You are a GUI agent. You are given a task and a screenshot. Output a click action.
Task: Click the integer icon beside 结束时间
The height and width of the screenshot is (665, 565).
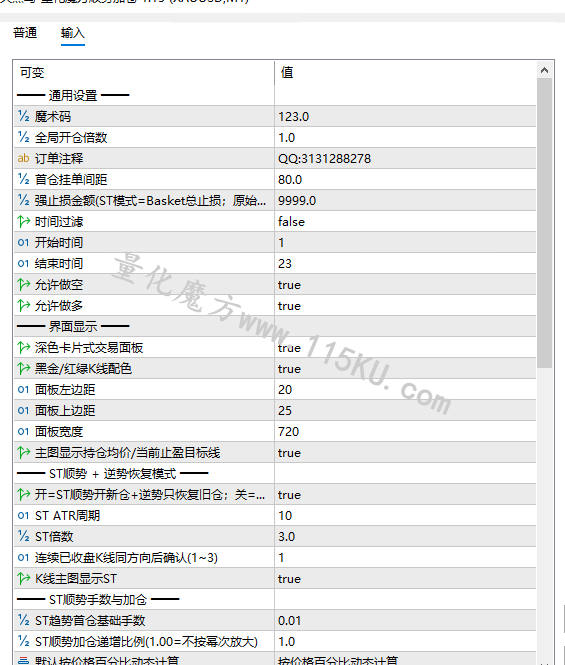coord(23,263)
